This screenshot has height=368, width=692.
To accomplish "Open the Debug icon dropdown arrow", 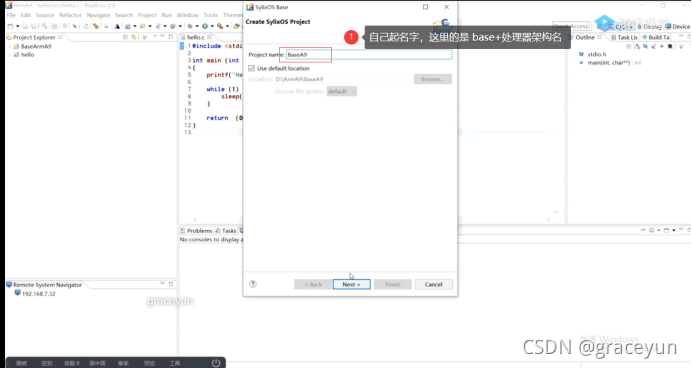I will [197, 26].
